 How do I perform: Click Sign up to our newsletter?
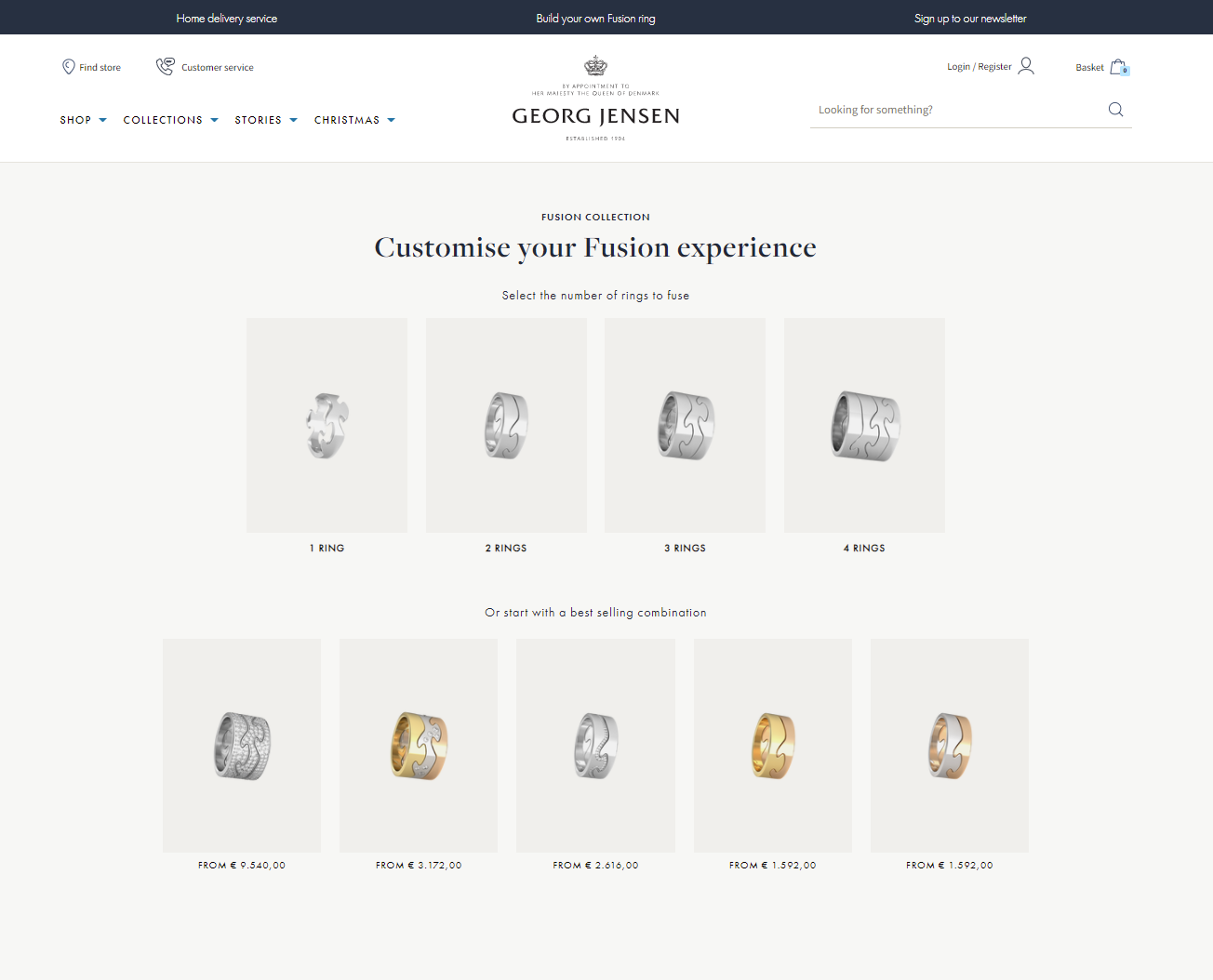click(x=970, y=19)
